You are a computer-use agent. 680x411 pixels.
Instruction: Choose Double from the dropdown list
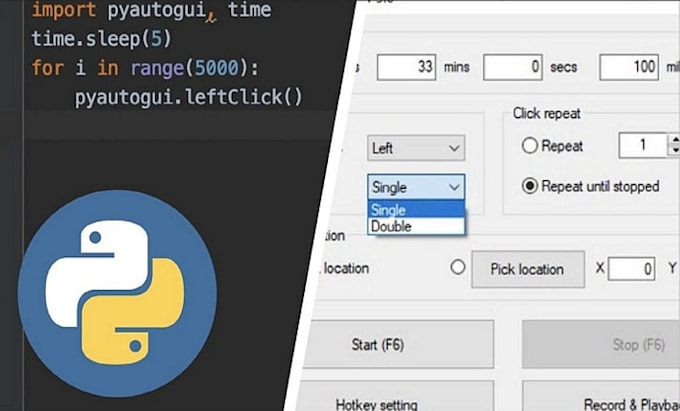pyautogui.click(x=416, y=226)
